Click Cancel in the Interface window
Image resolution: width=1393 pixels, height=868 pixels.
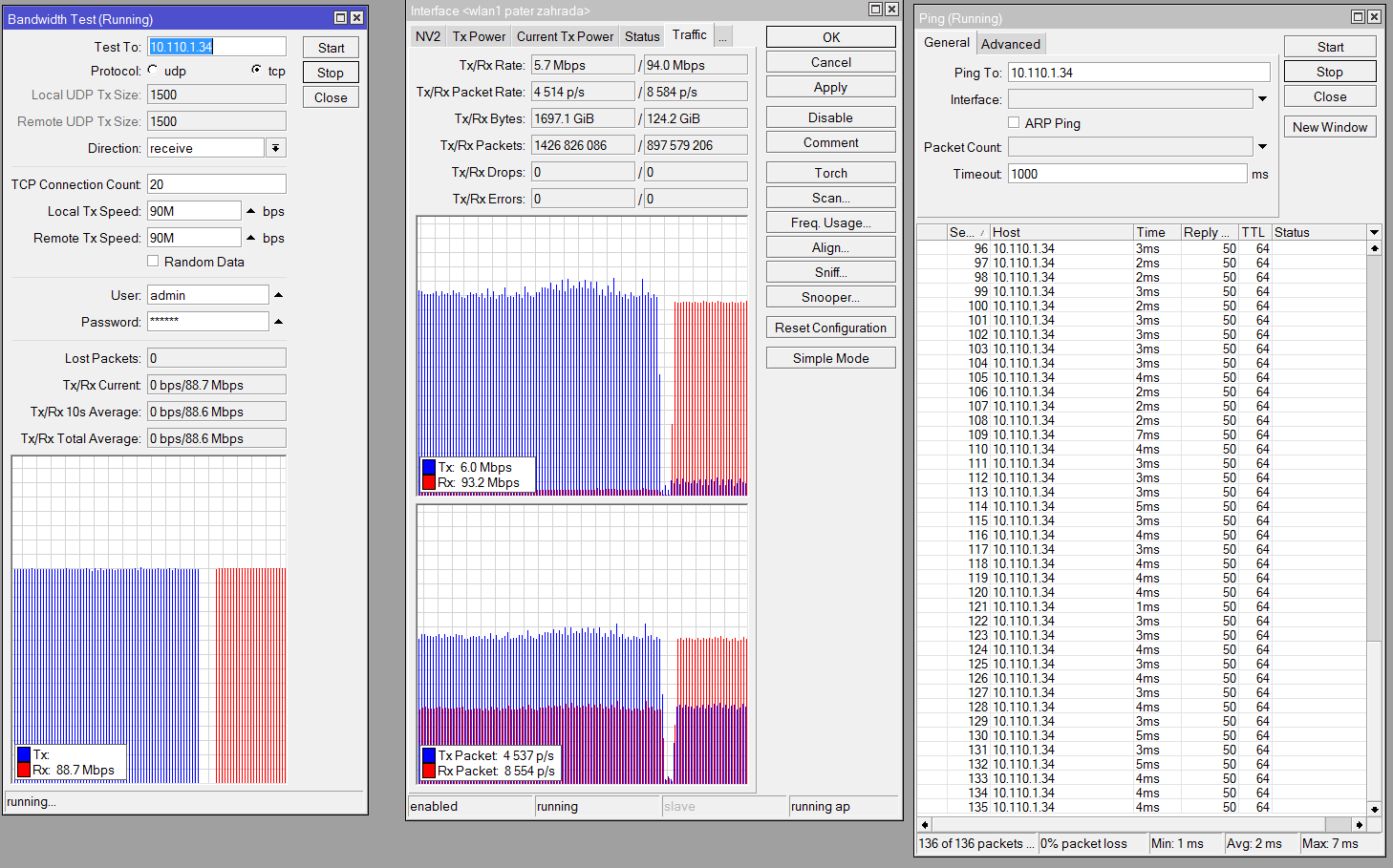click(x=831, y=62)
